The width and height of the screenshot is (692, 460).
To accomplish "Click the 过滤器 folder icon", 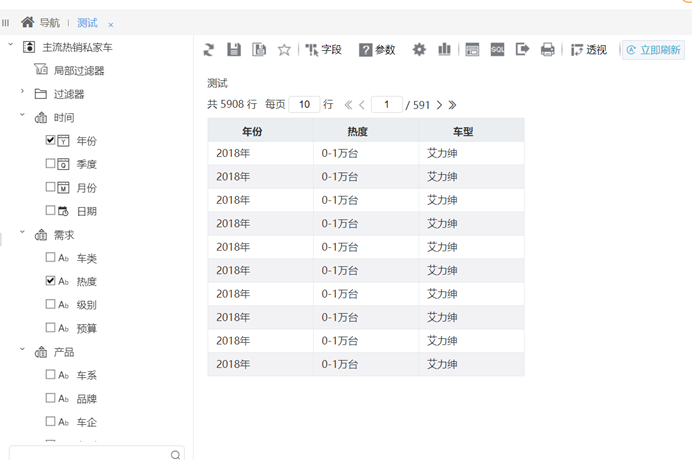I will (x=41, y=94).
